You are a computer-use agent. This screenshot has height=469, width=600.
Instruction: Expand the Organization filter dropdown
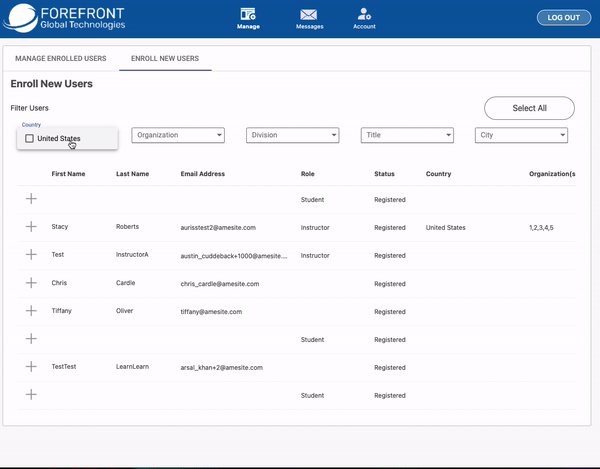[x=178, y=135]
